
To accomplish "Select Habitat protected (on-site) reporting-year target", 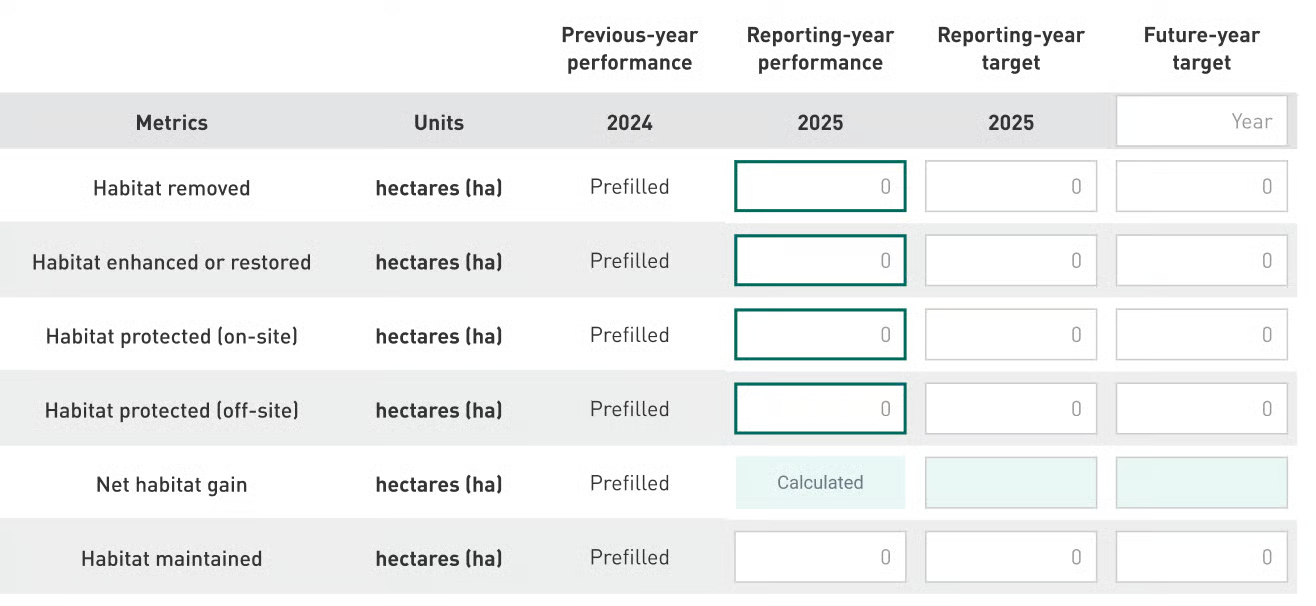I will 1011,335.
